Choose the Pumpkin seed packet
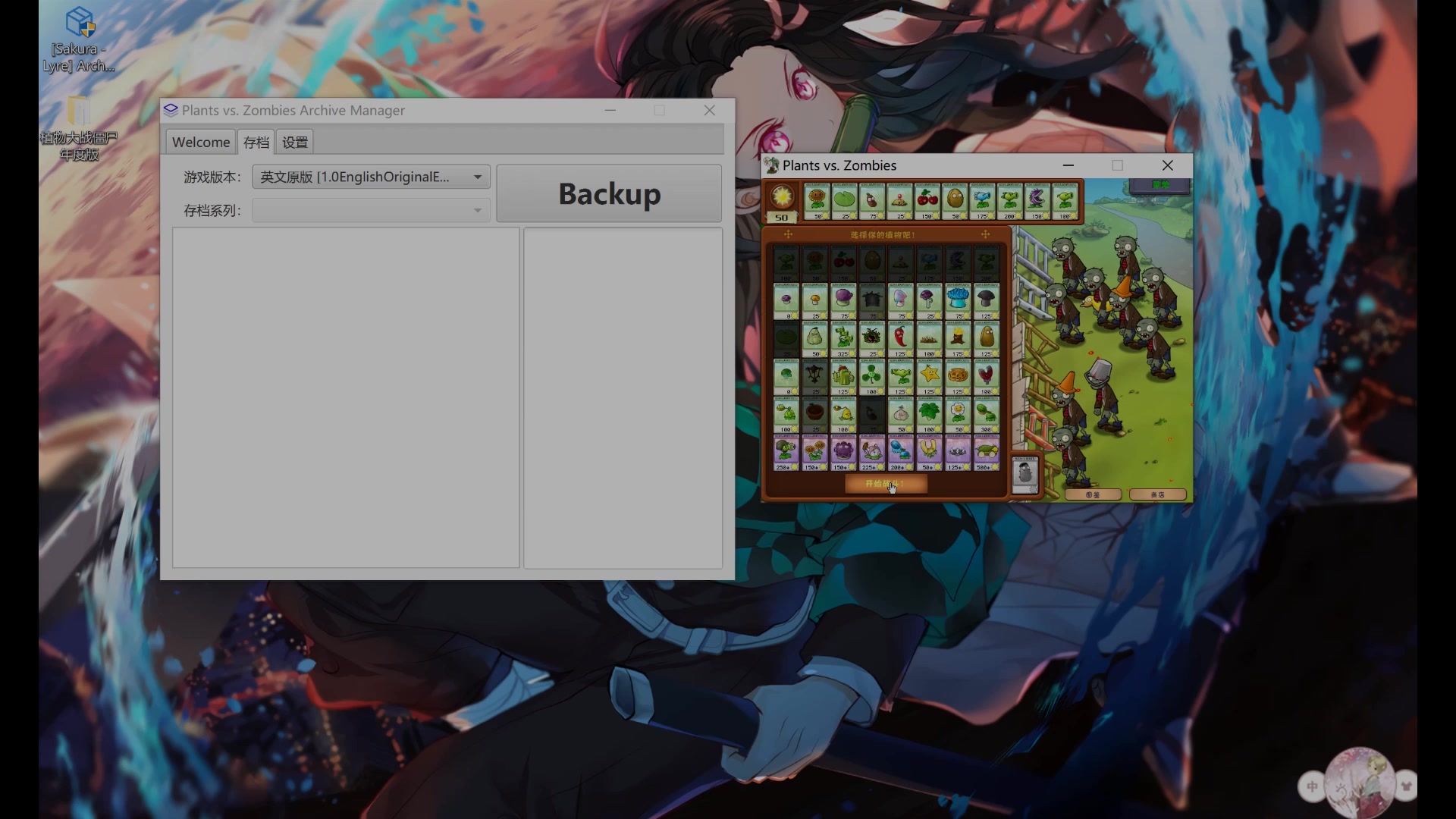This screenshot has width=1456, height=819. pos(958,376)
